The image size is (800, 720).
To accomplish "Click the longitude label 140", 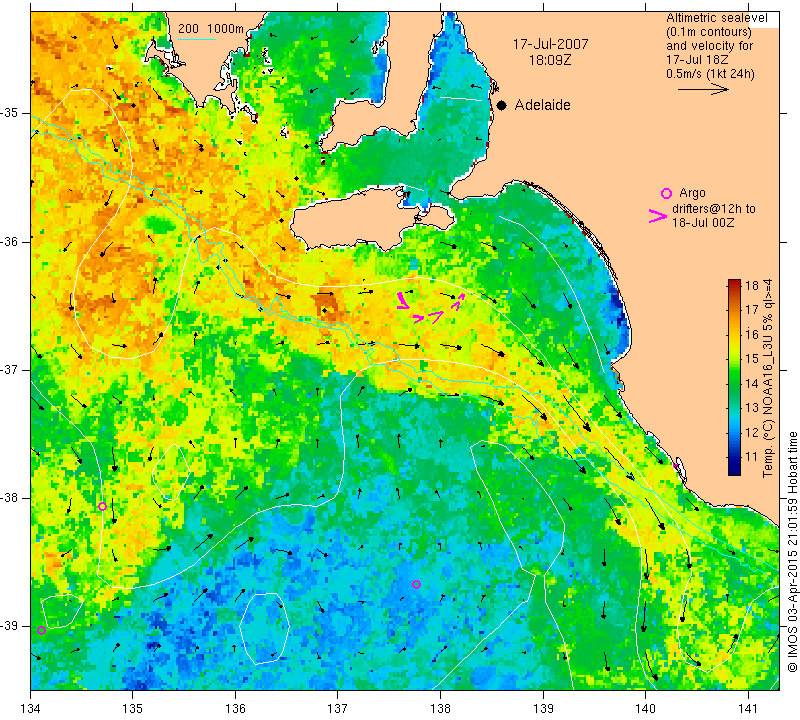I will (645, 708).
